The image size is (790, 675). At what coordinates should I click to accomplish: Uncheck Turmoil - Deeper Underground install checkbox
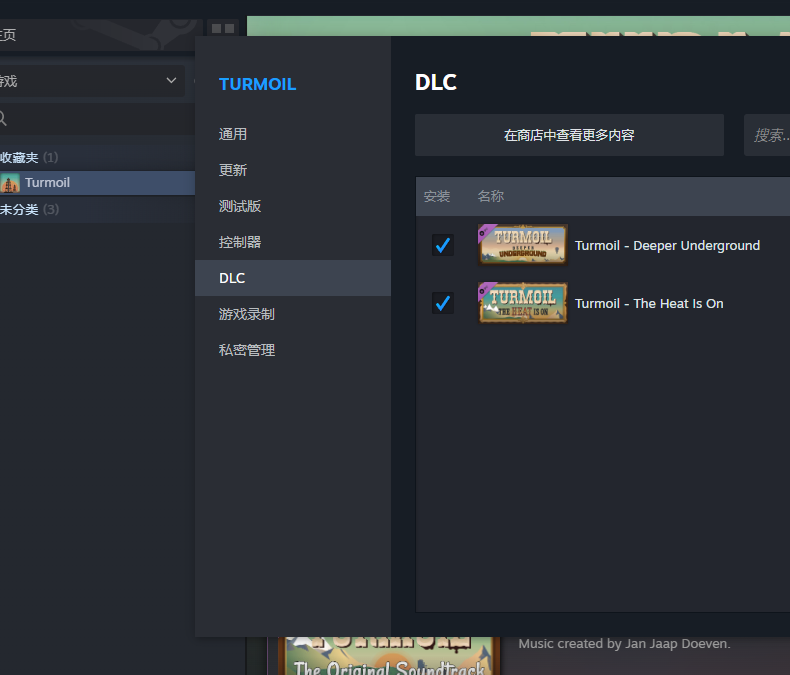[x=443, y=245]
